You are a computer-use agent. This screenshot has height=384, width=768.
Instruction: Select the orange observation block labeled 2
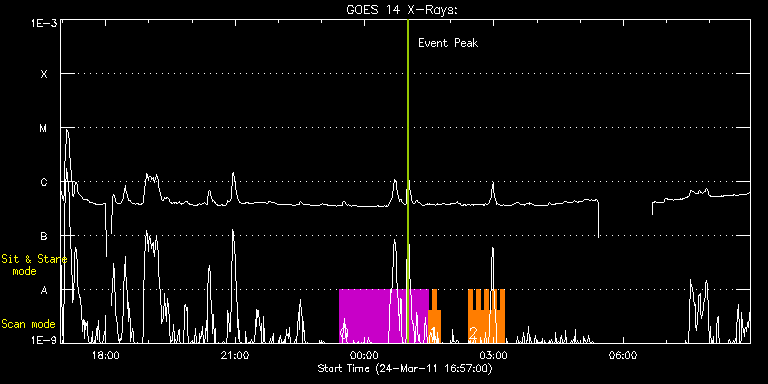point(486,316)
